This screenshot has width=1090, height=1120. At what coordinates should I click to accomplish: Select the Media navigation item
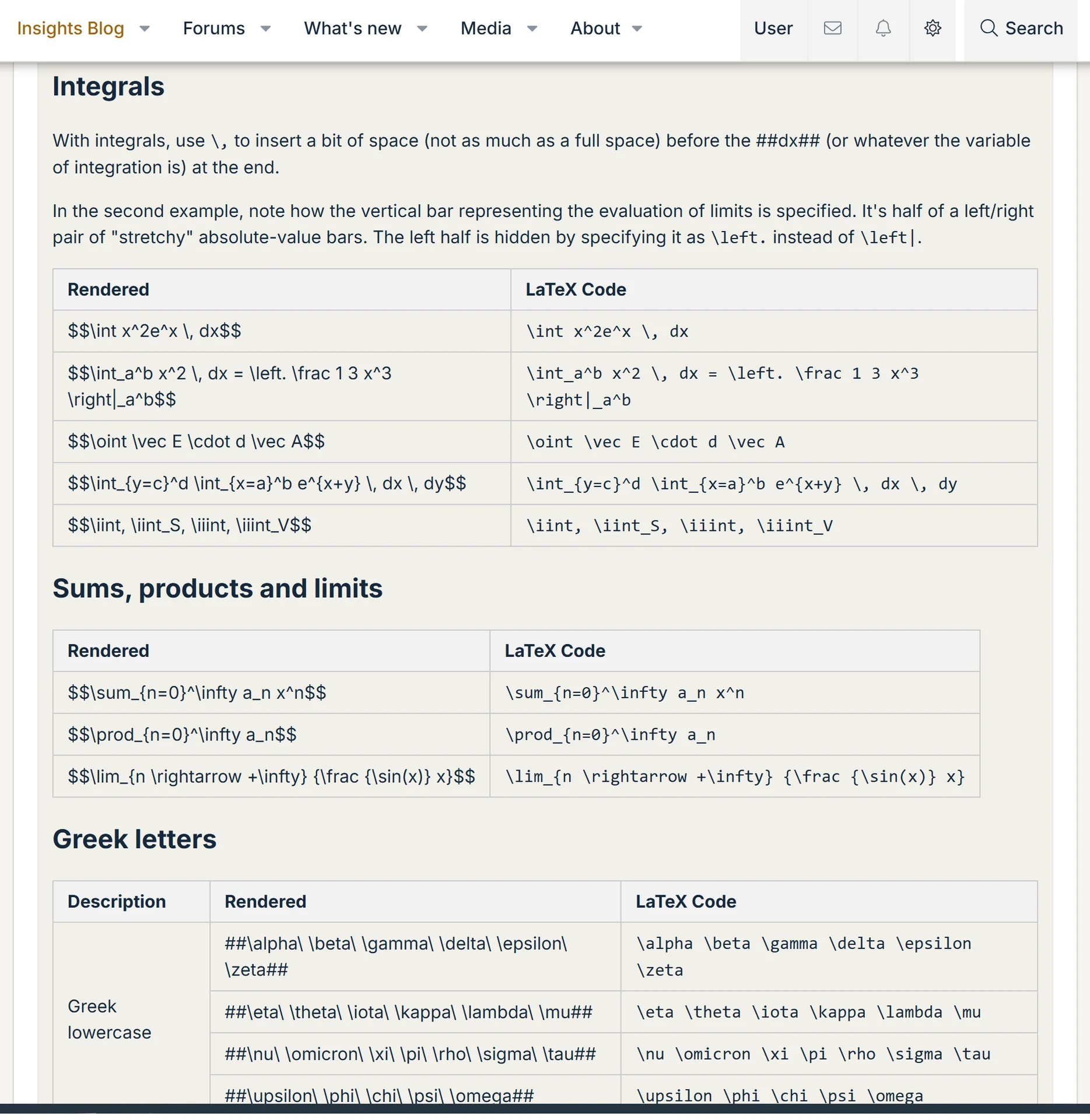point(485,28)
